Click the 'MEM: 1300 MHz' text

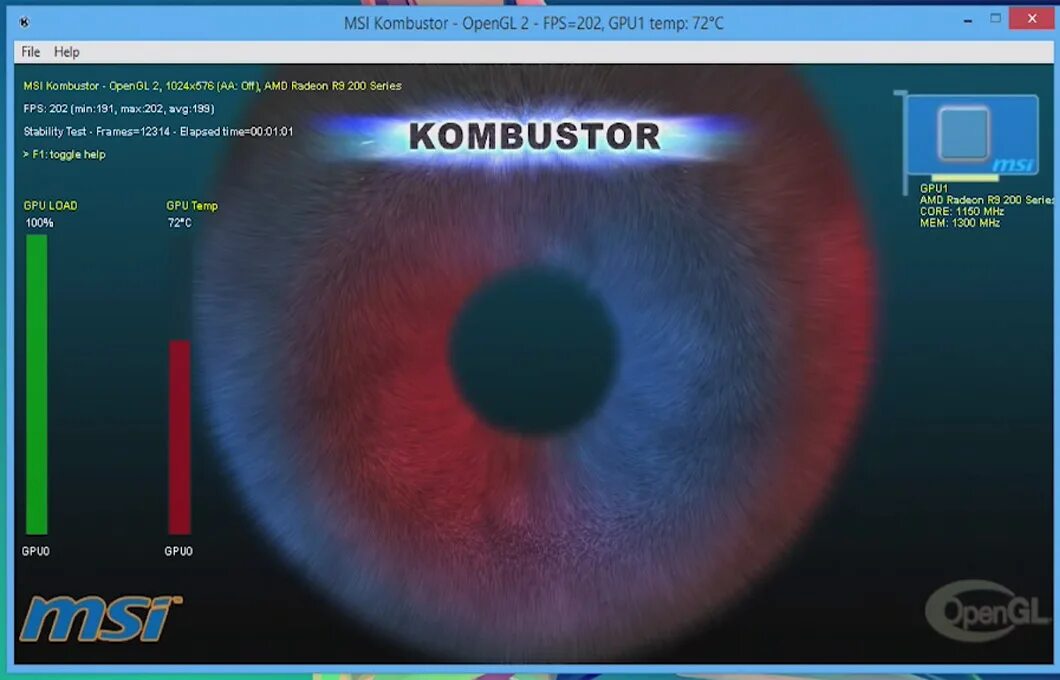(959, 223)
